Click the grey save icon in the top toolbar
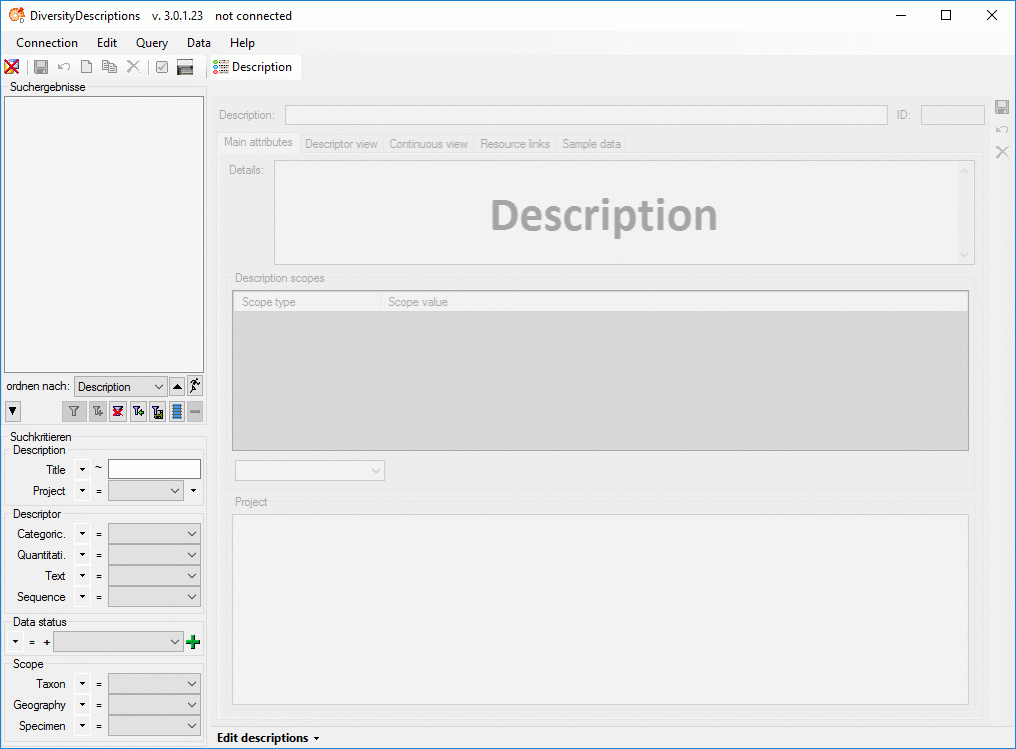Screen dimensions: 1016x749 (41, 67)
